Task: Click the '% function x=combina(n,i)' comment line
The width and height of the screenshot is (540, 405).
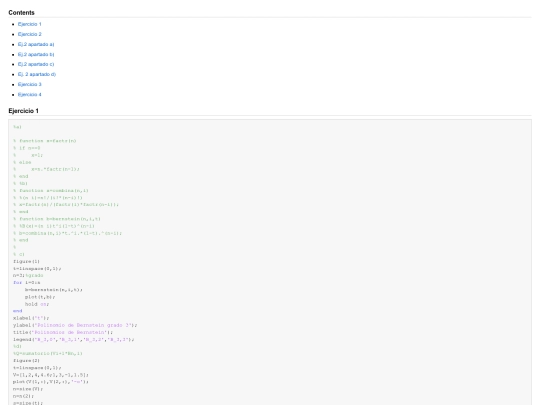Action: (x=51, y=190)
